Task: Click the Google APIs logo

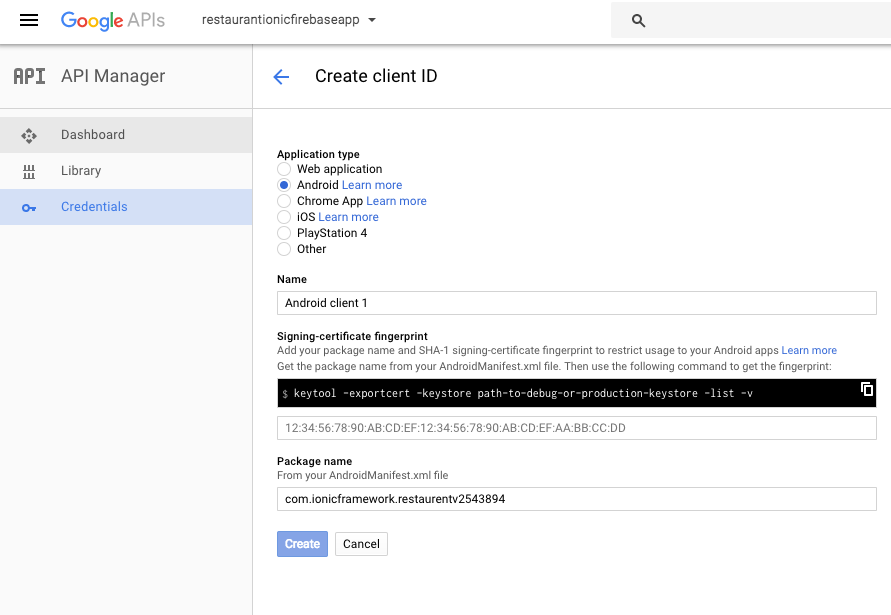Action: [113, 20]
